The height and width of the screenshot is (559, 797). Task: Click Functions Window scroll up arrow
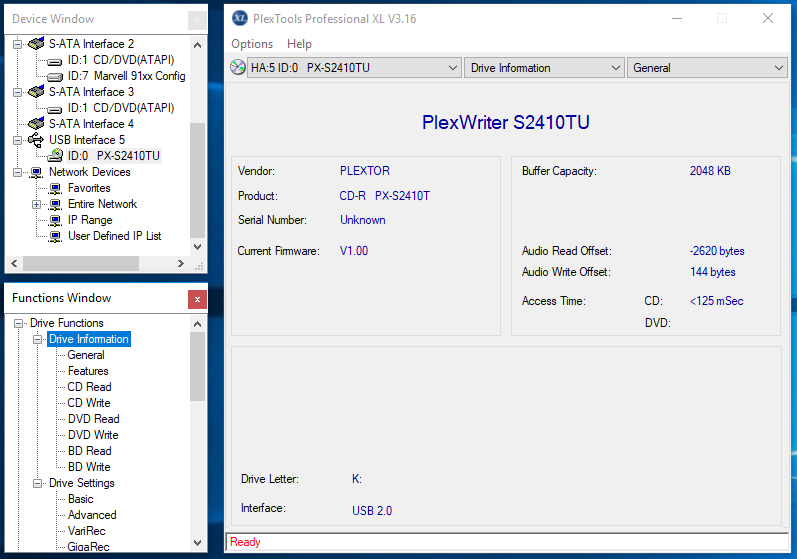pos(198,324)
